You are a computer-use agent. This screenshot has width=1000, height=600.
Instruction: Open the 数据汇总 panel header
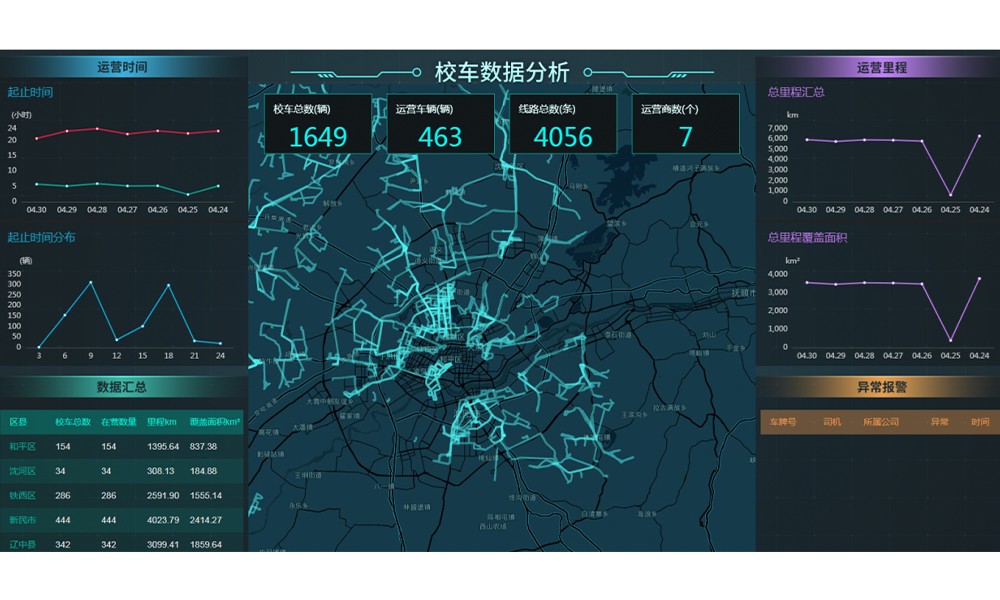[x=123, y=386]
